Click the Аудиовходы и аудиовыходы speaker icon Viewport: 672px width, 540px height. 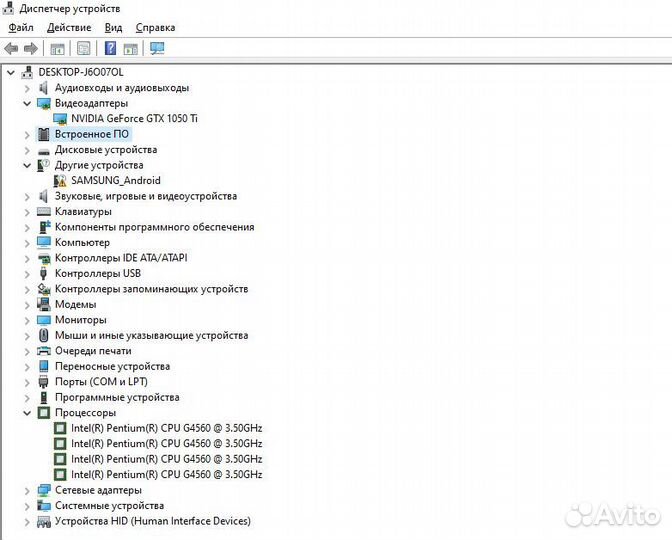[x=43, y=88]
